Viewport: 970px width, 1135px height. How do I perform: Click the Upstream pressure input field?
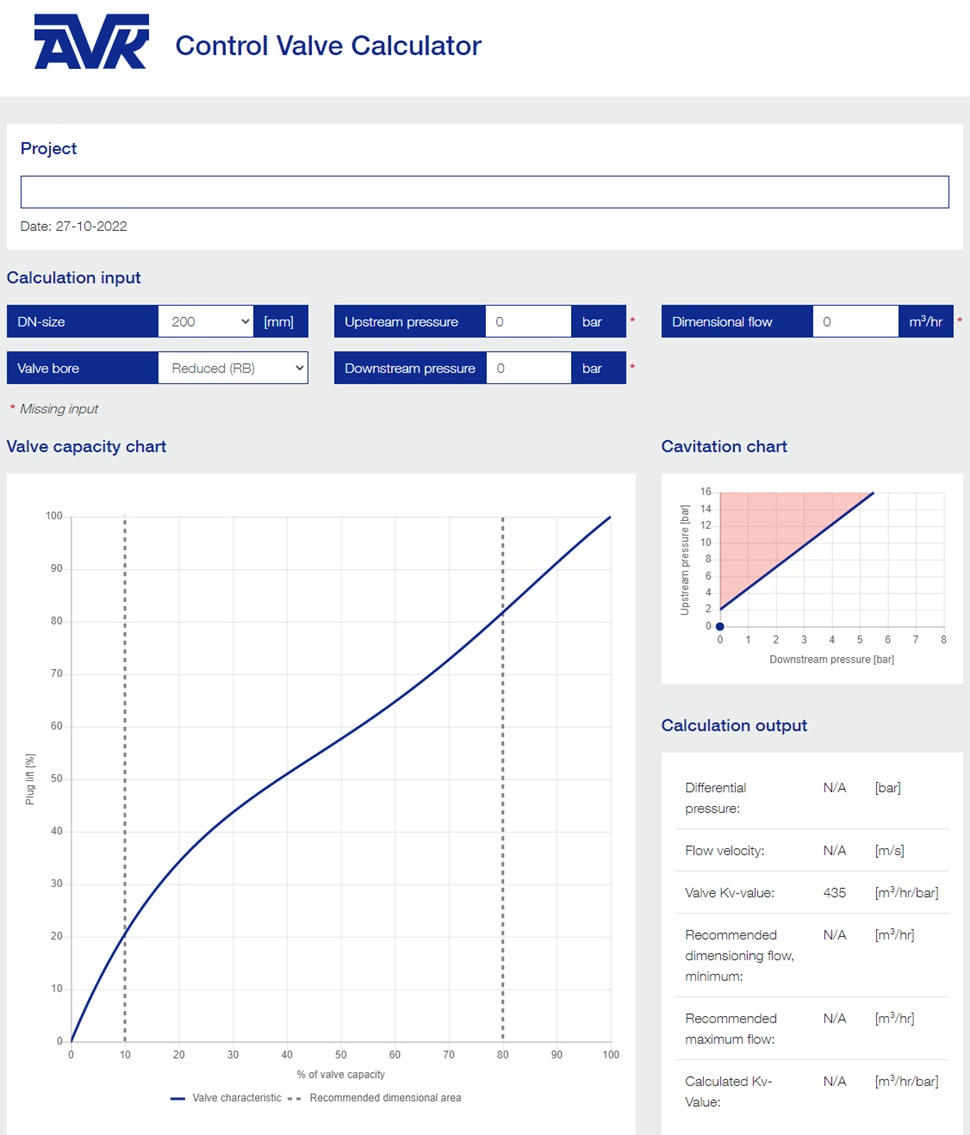click(x=528, y=322)
